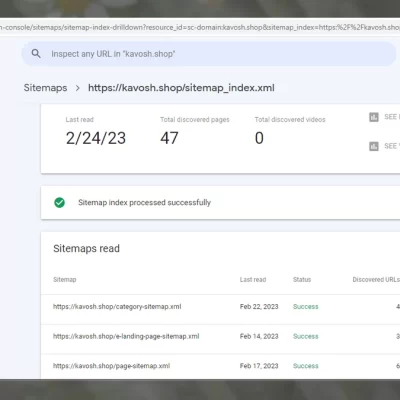
Task: Click the search magnifier icon
Action: pos(36,54)
